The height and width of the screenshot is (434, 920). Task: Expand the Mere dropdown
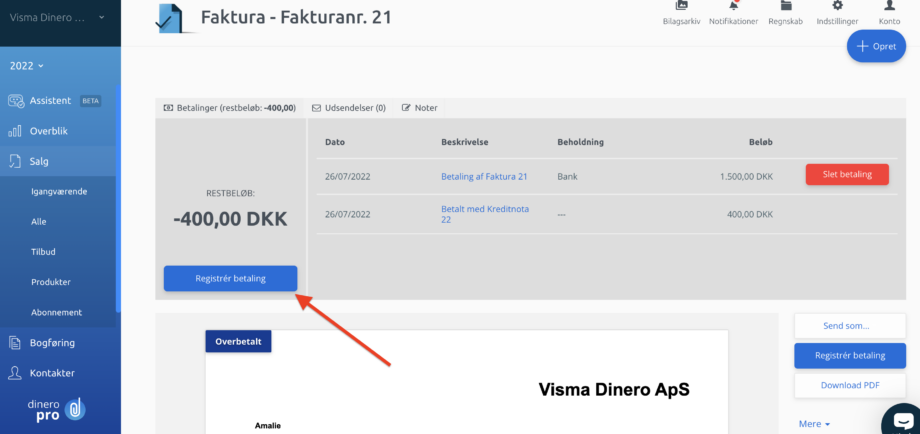tap(816, 423)
